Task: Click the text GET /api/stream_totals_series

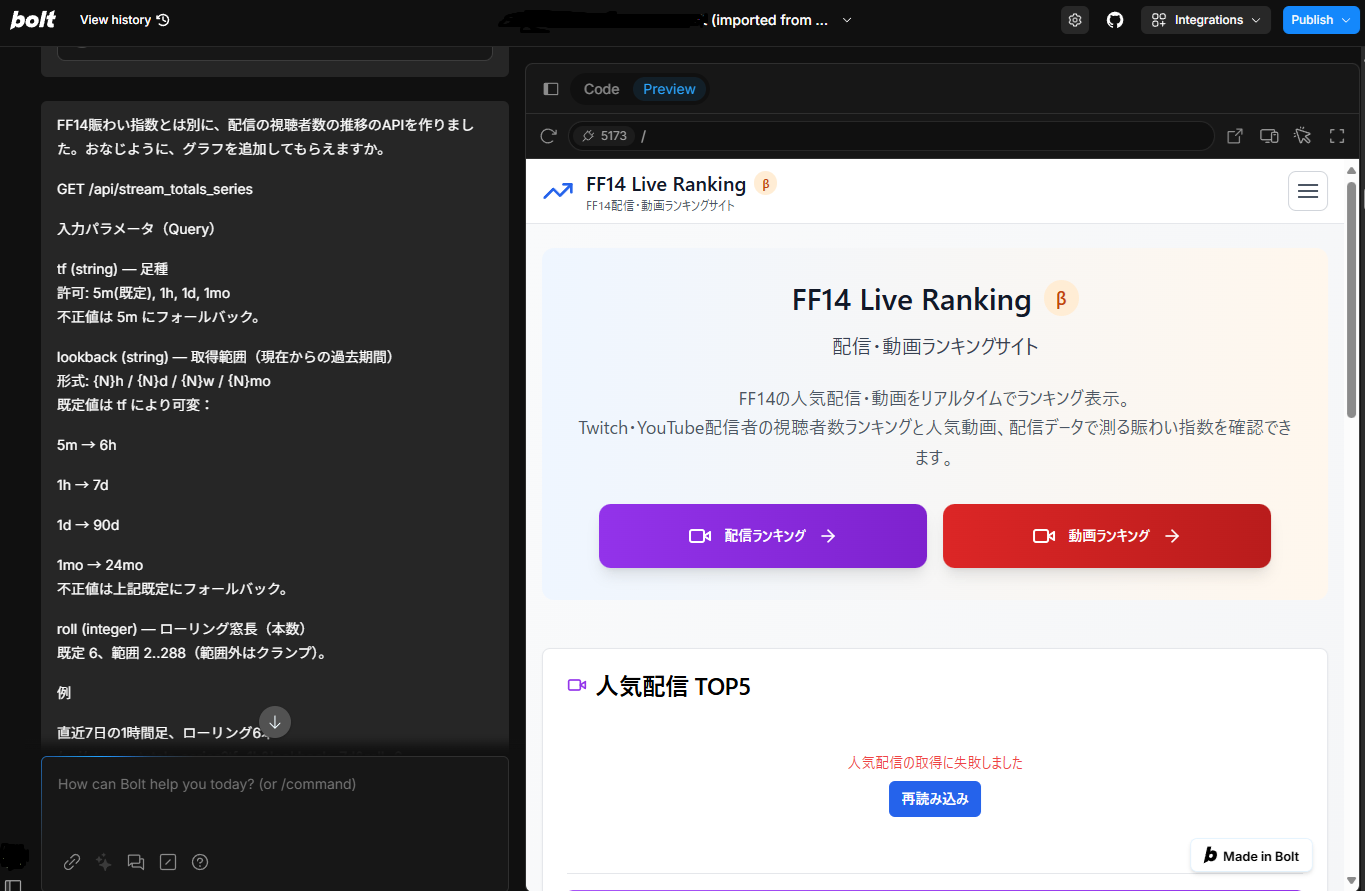Action: coord(155,189)
